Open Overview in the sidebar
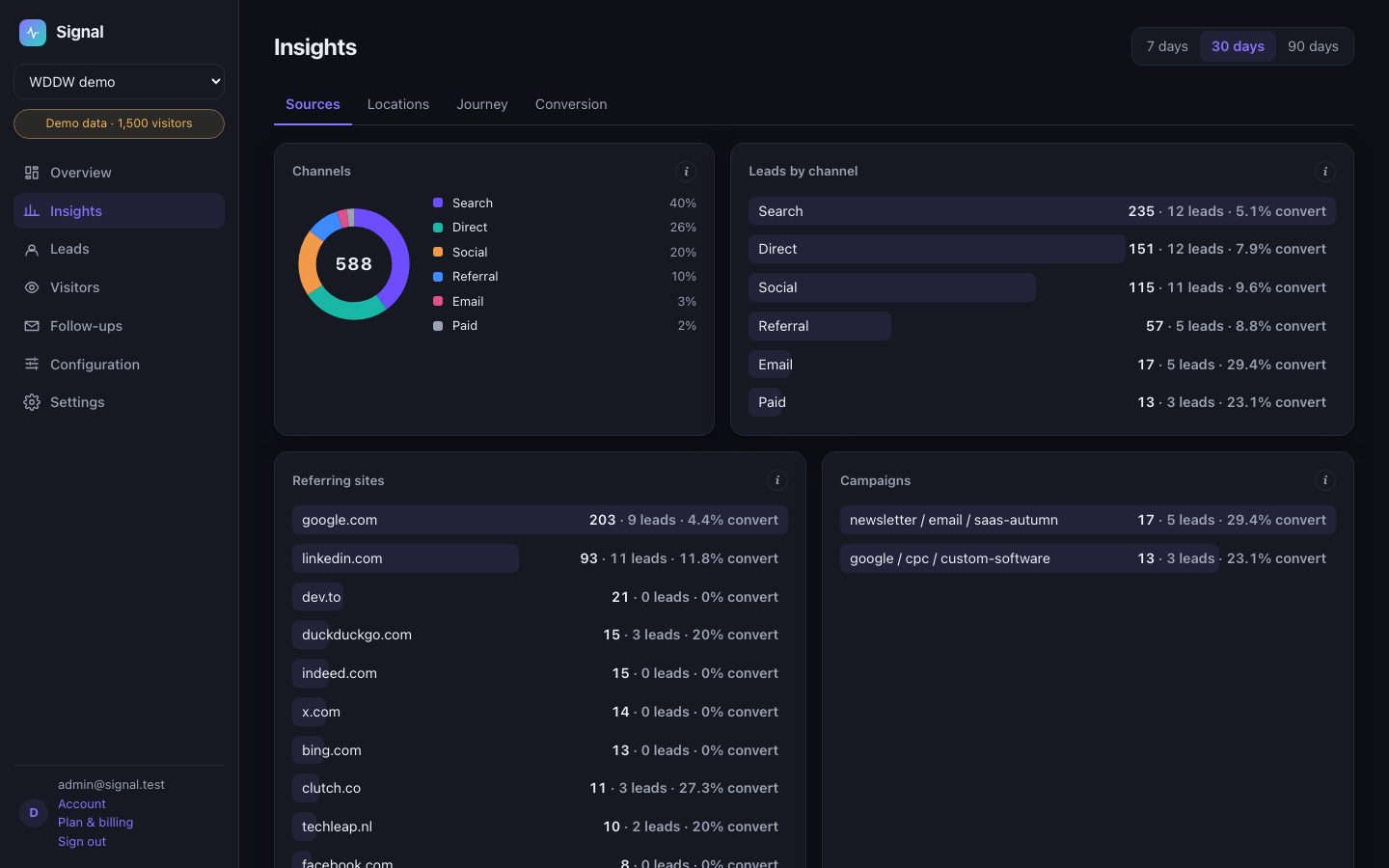 (119, 173)
